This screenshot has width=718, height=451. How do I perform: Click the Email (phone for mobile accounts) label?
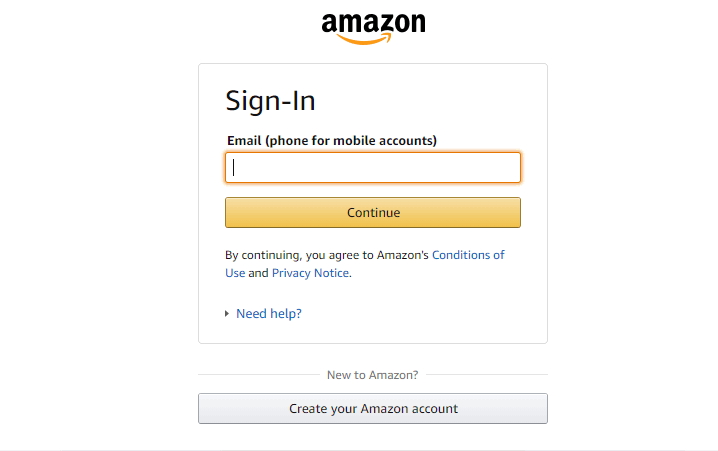[x=331, y=140]
